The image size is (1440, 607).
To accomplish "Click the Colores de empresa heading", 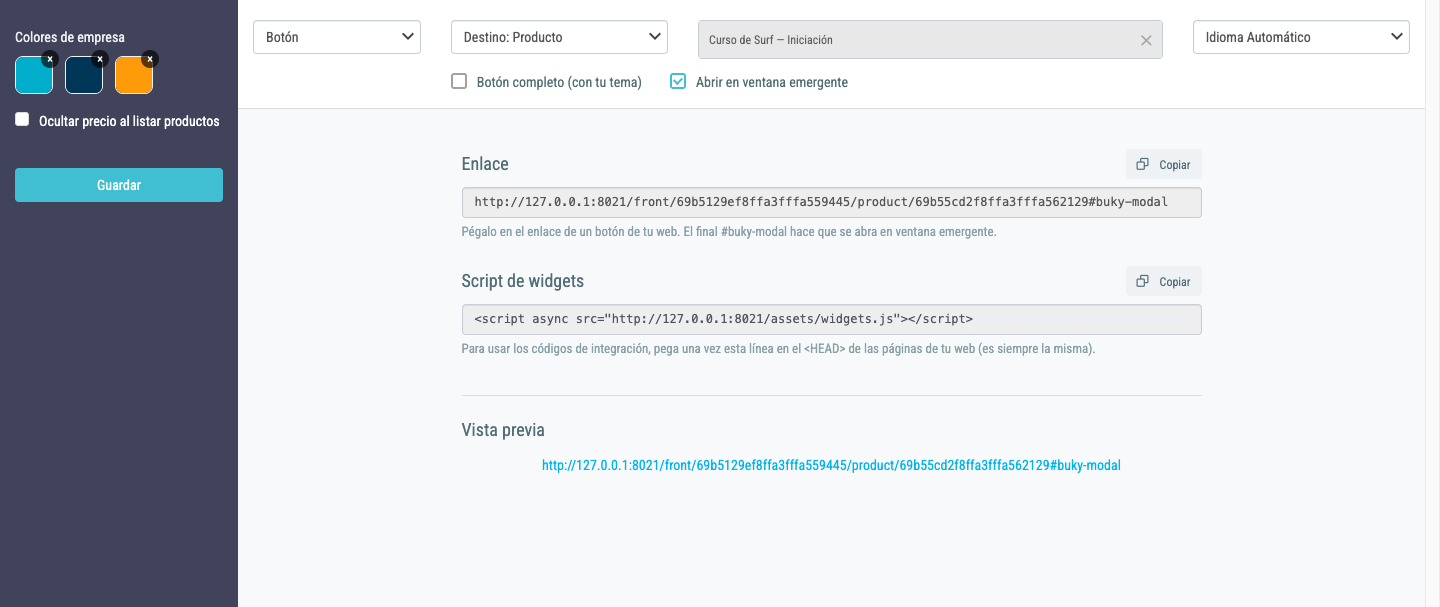I will (70, 37).
